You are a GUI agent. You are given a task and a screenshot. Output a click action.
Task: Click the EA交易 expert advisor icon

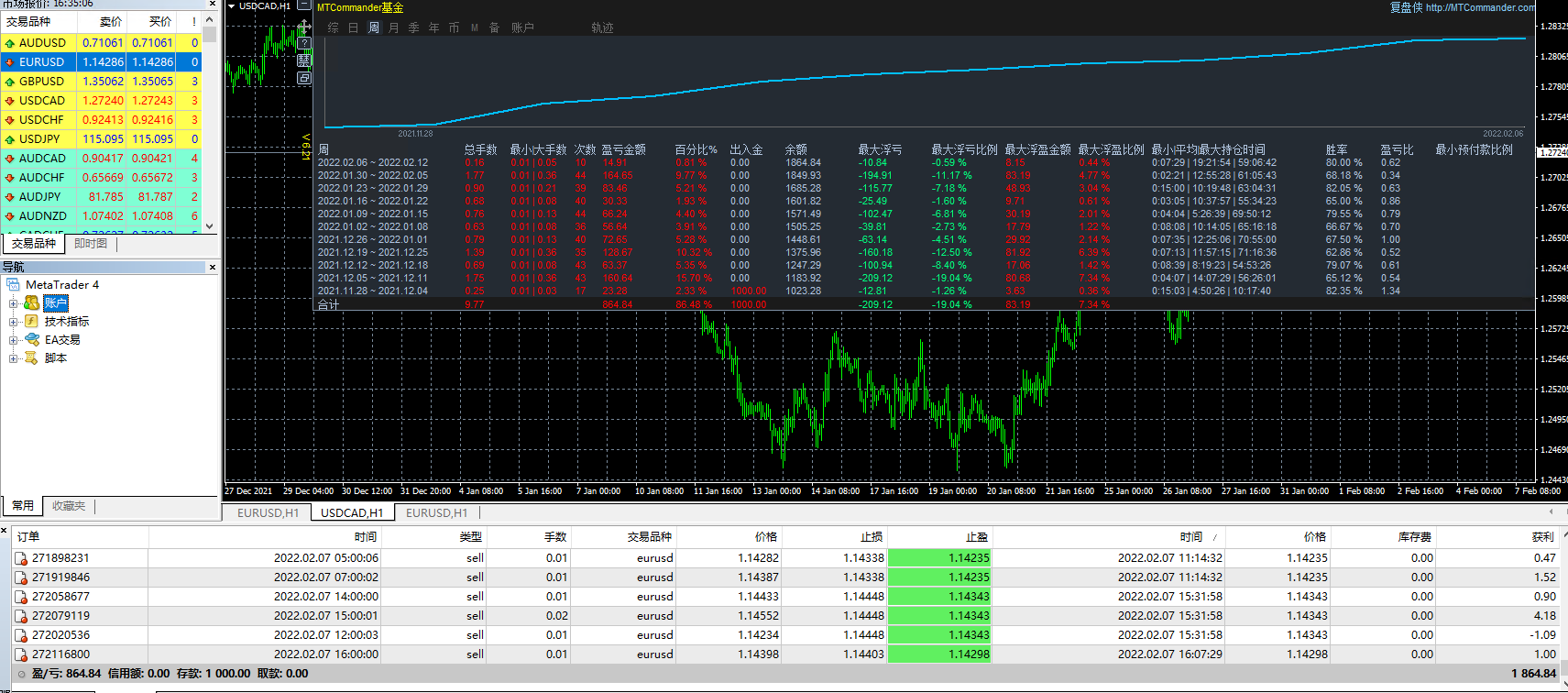31,340
